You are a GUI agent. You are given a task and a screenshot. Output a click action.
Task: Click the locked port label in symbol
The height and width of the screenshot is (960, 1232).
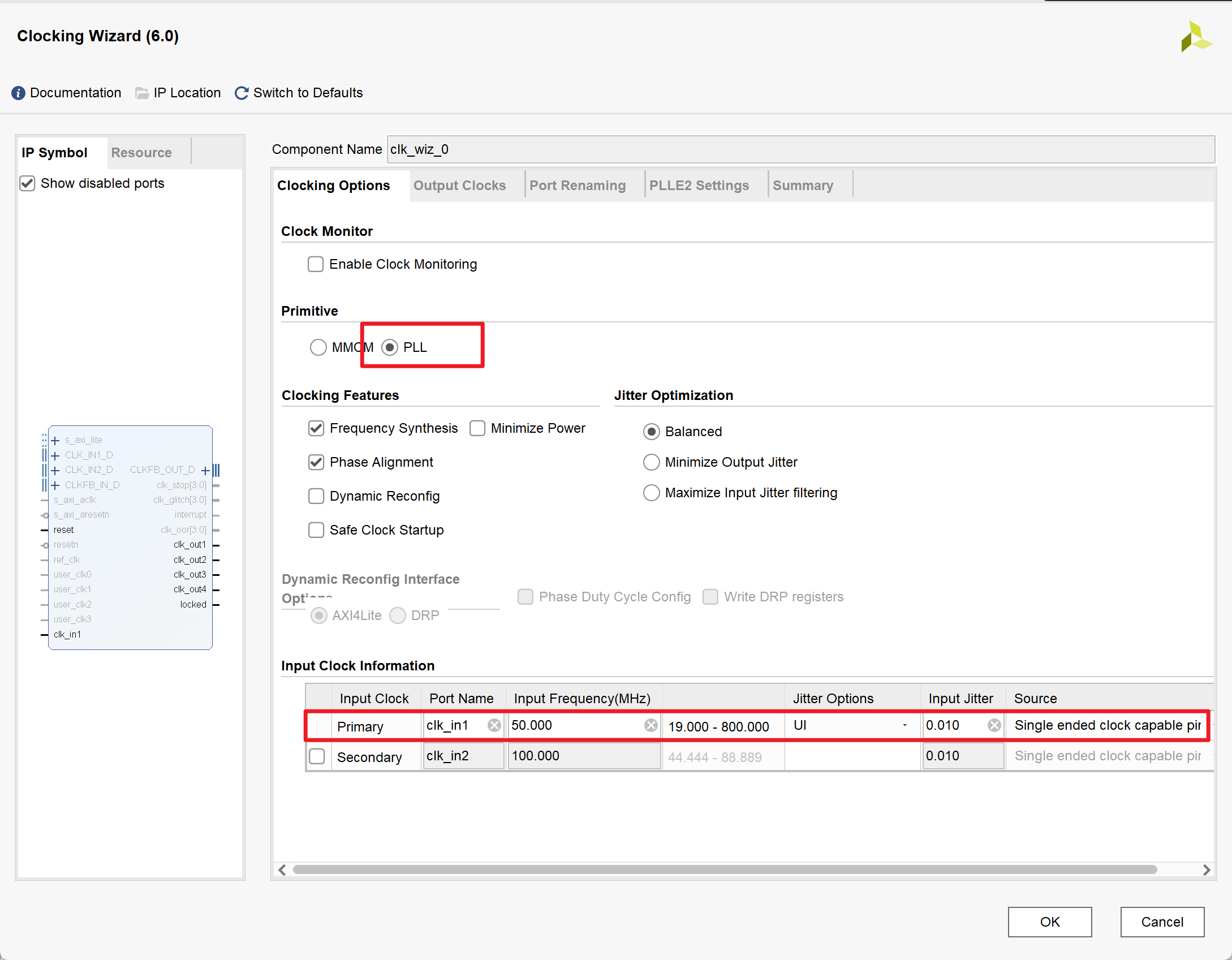(193, 605)
